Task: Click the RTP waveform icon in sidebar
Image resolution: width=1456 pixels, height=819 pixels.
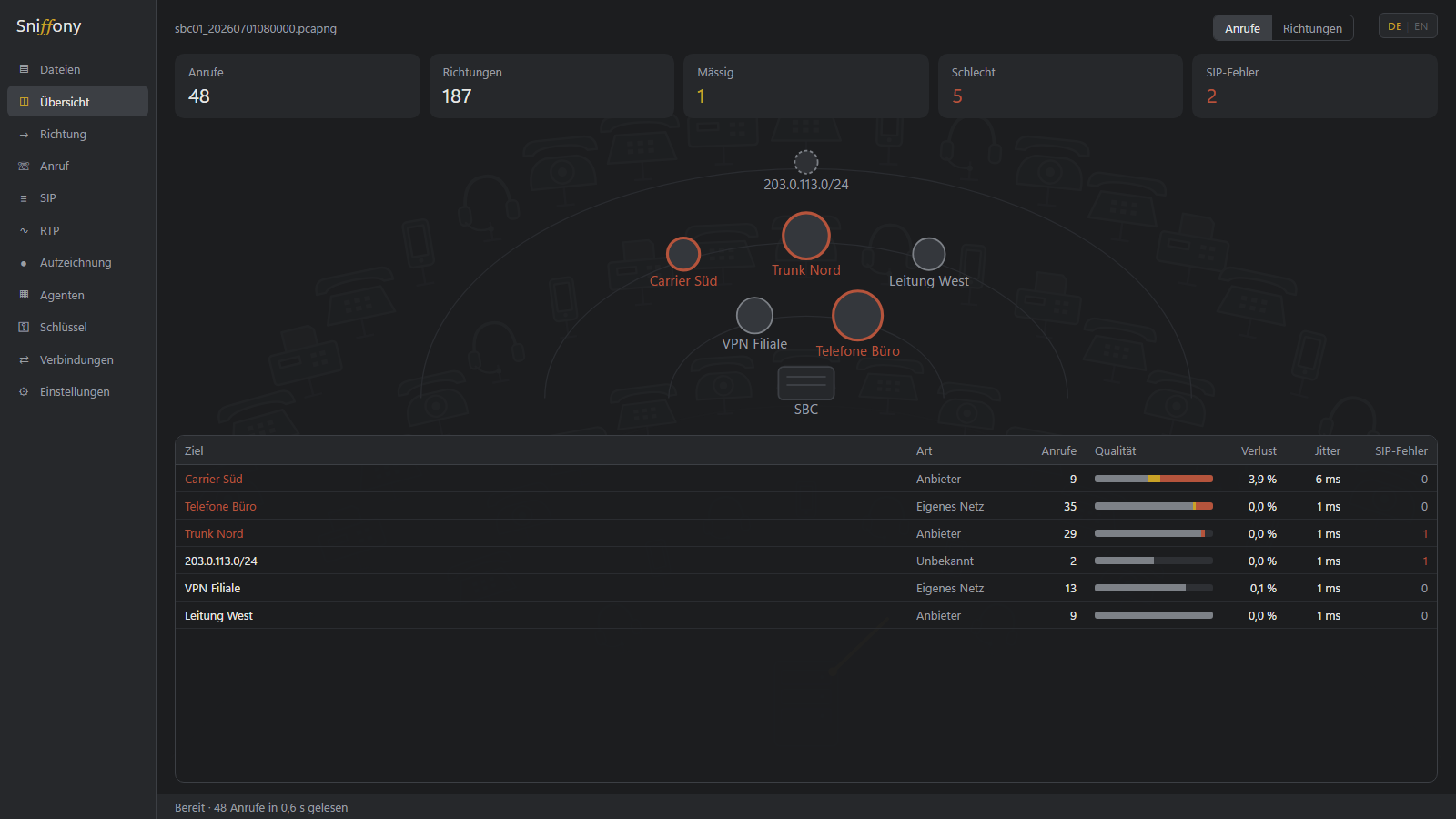Action: click(x=24, y=231)
